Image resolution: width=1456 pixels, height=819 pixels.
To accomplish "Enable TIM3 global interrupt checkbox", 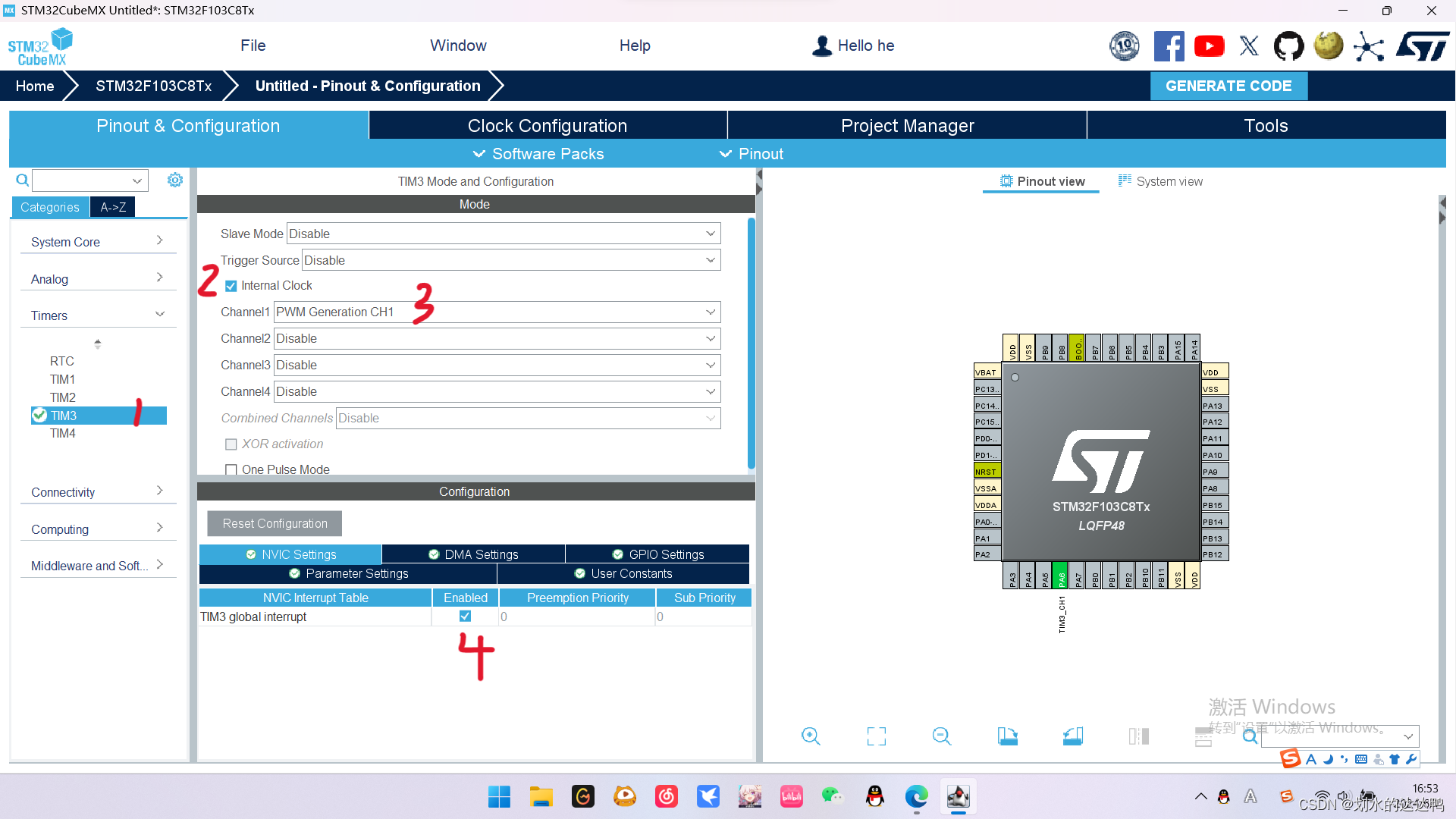I will [465, 616].
